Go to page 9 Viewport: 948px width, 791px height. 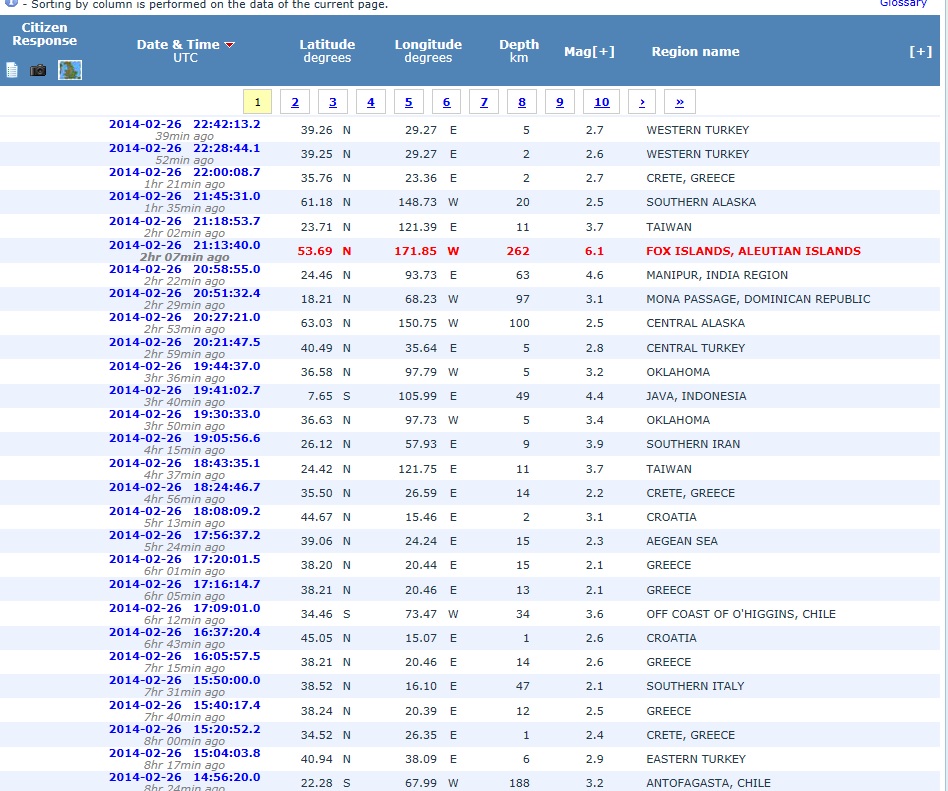(560, 102)
